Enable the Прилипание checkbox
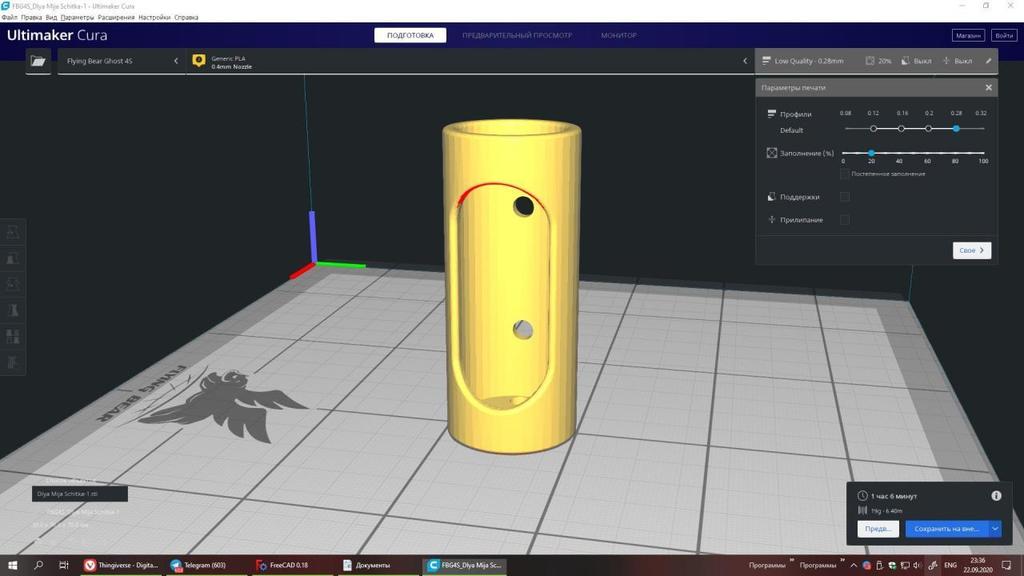Viewport: 1024px width, 576px height. 845,219
